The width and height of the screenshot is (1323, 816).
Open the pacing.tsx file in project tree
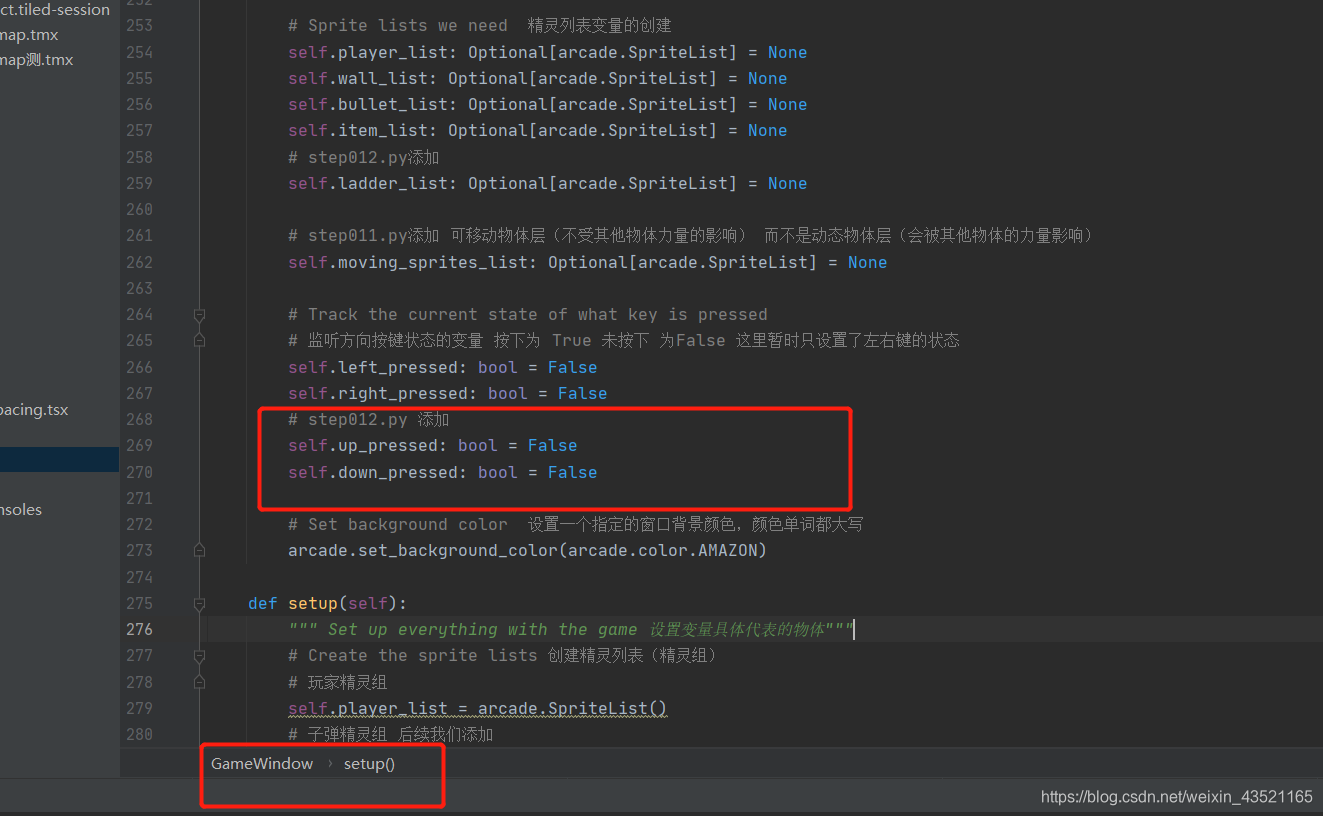tap(34, 410)
